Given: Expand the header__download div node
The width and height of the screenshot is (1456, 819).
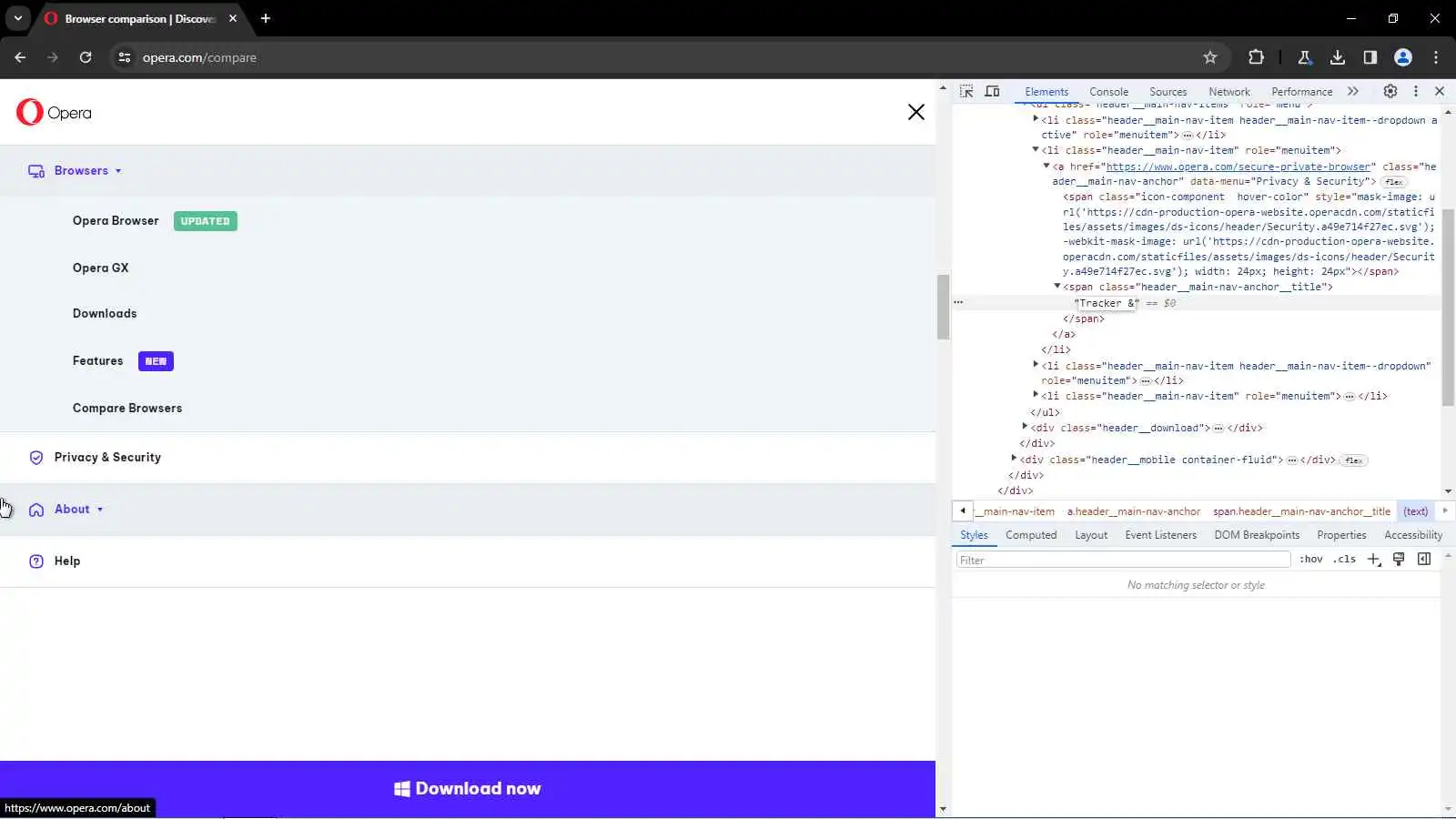Looking at the screenshot, I should pos(1025,427).
